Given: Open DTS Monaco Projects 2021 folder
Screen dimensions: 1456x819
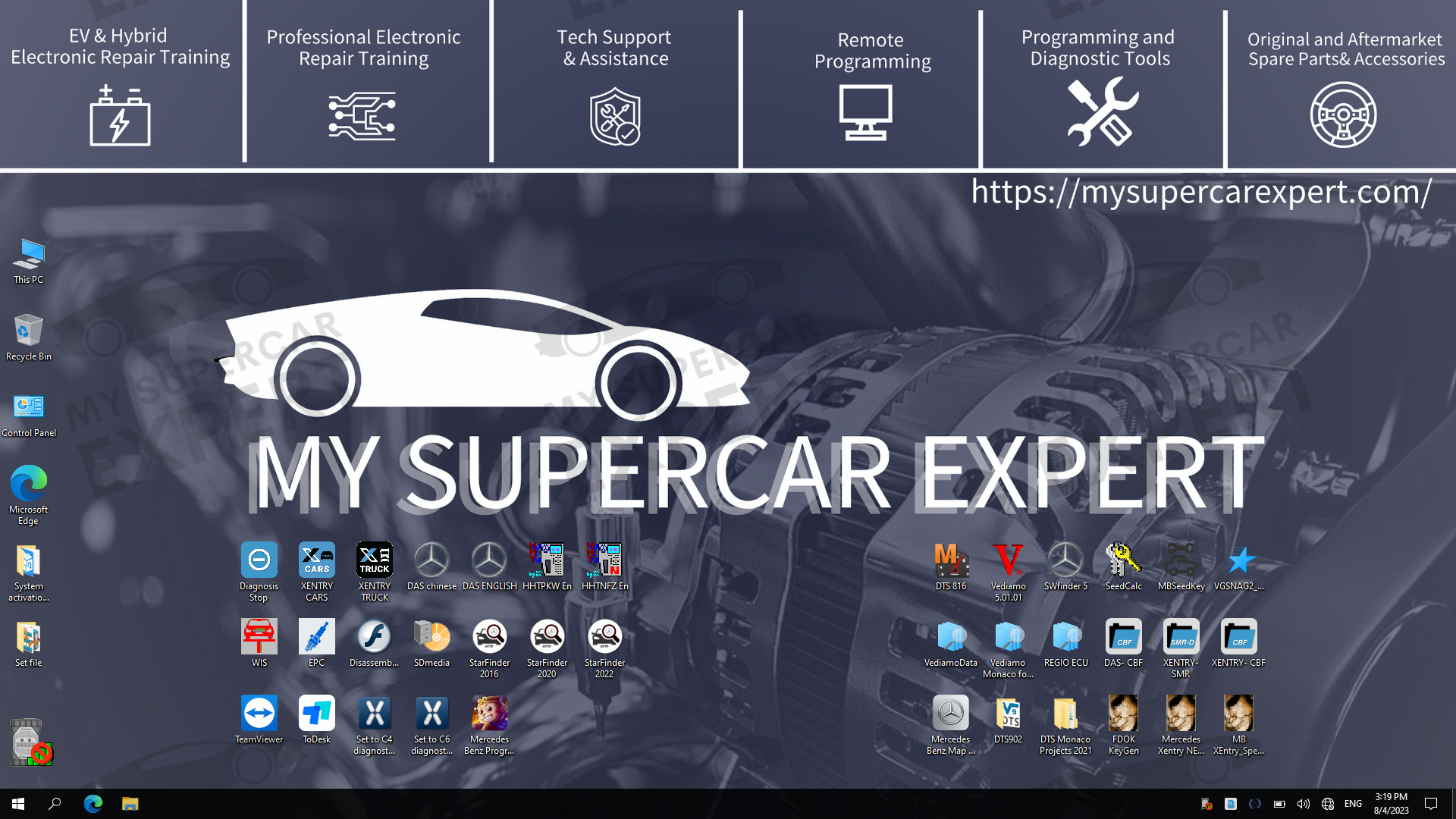Looking at the screenshot, I should 1065,714.
